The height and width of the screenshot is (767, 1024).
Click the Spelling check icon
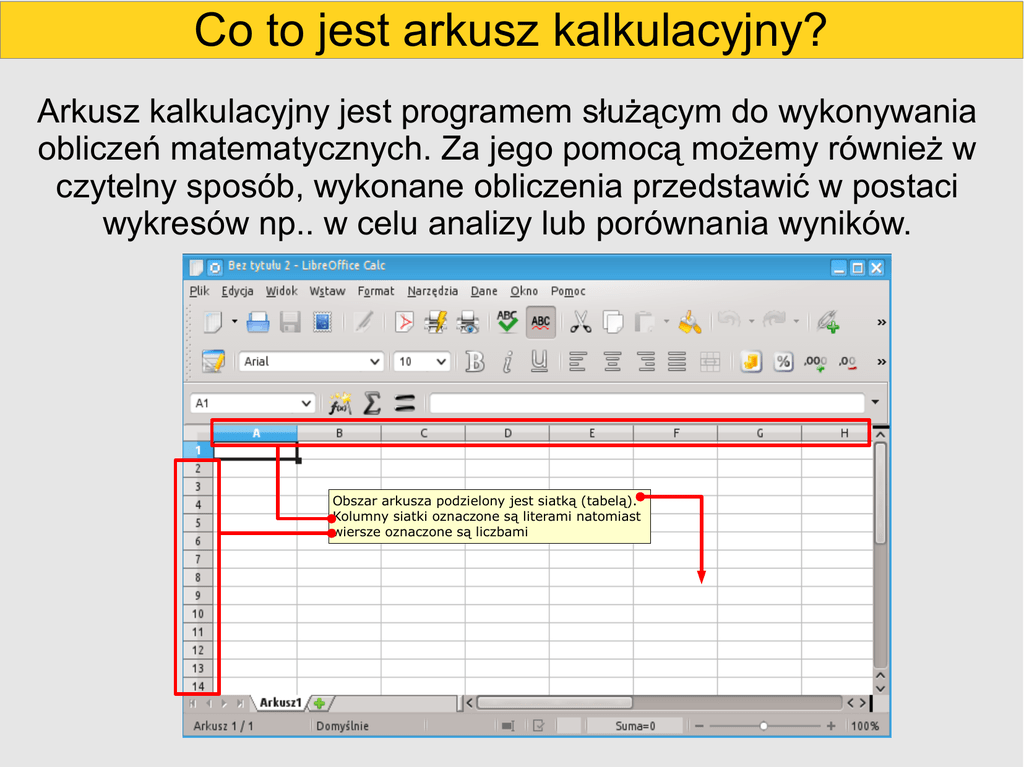click(508, 322)
